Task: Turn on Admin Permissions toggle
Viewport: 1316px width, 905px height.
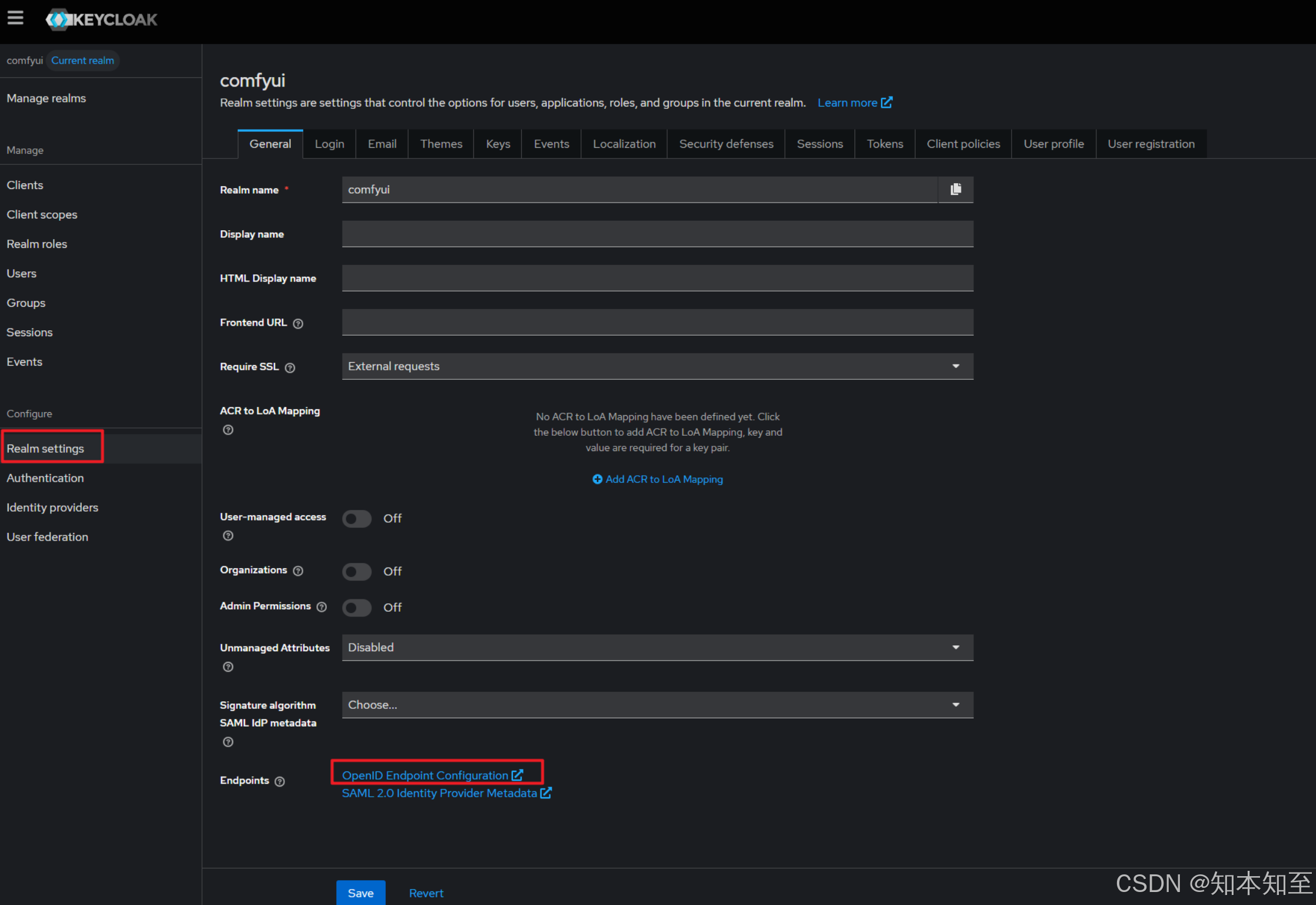Action: click(x=357, y=607)
